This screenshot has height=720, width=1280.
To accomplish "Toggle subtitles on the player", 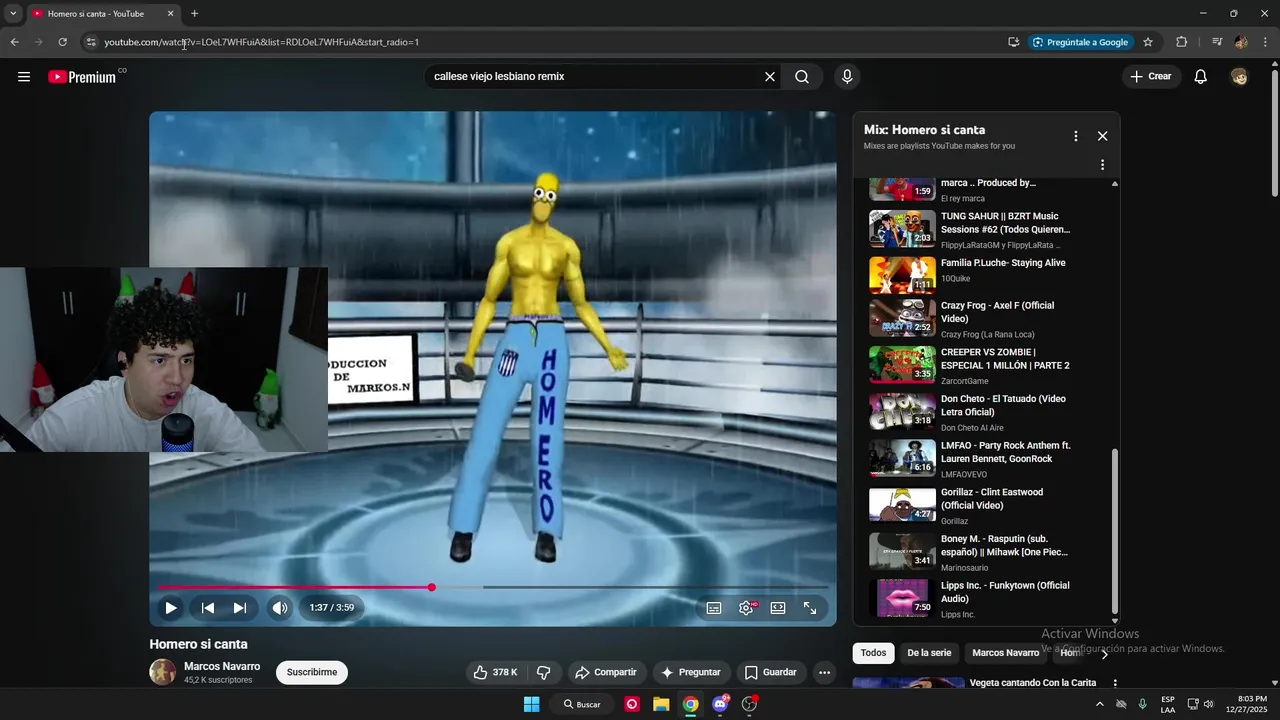I will coord(714,608).
